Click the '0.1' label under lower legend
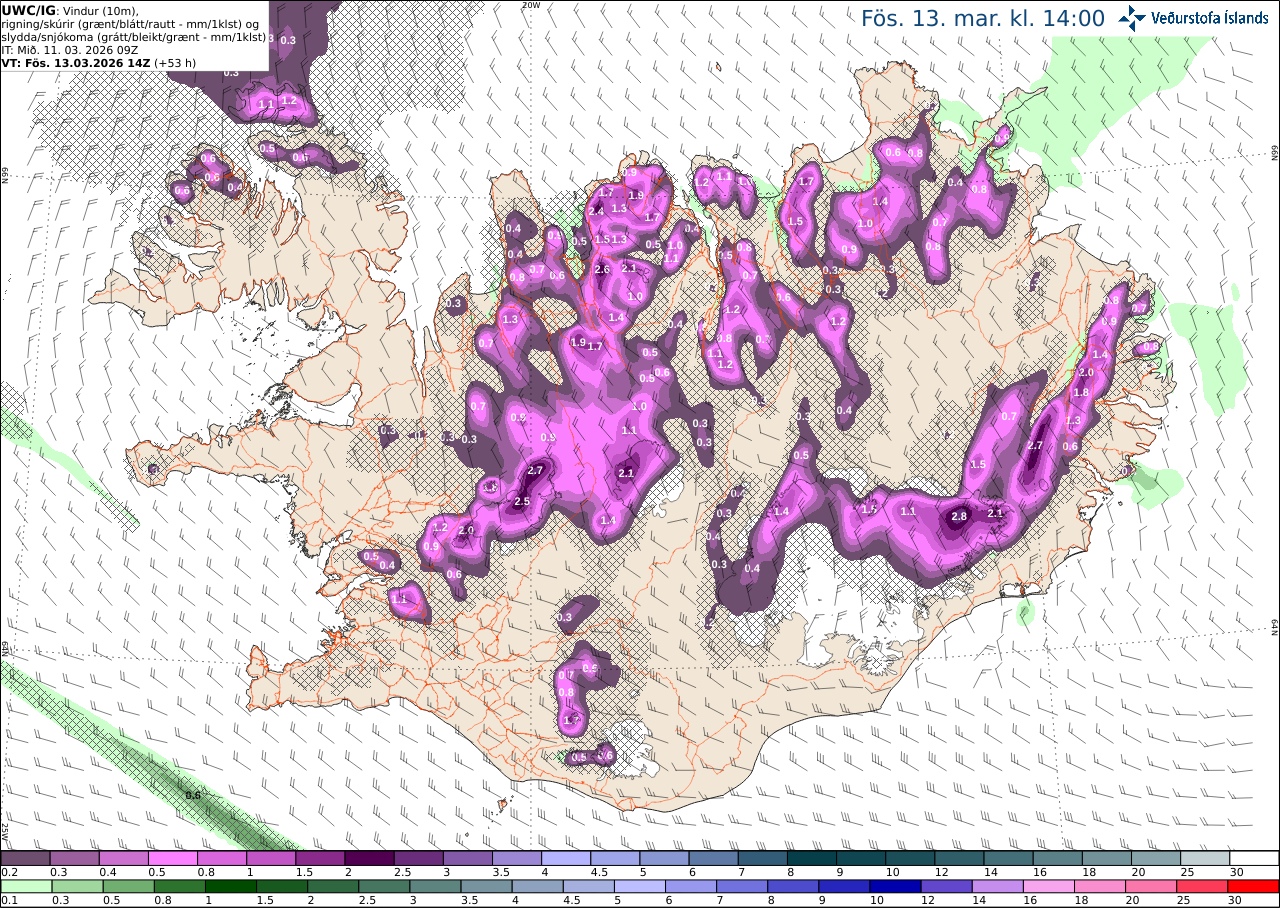Image resolution: width=1280 pixels, height=908 pixels. [9, 900]
